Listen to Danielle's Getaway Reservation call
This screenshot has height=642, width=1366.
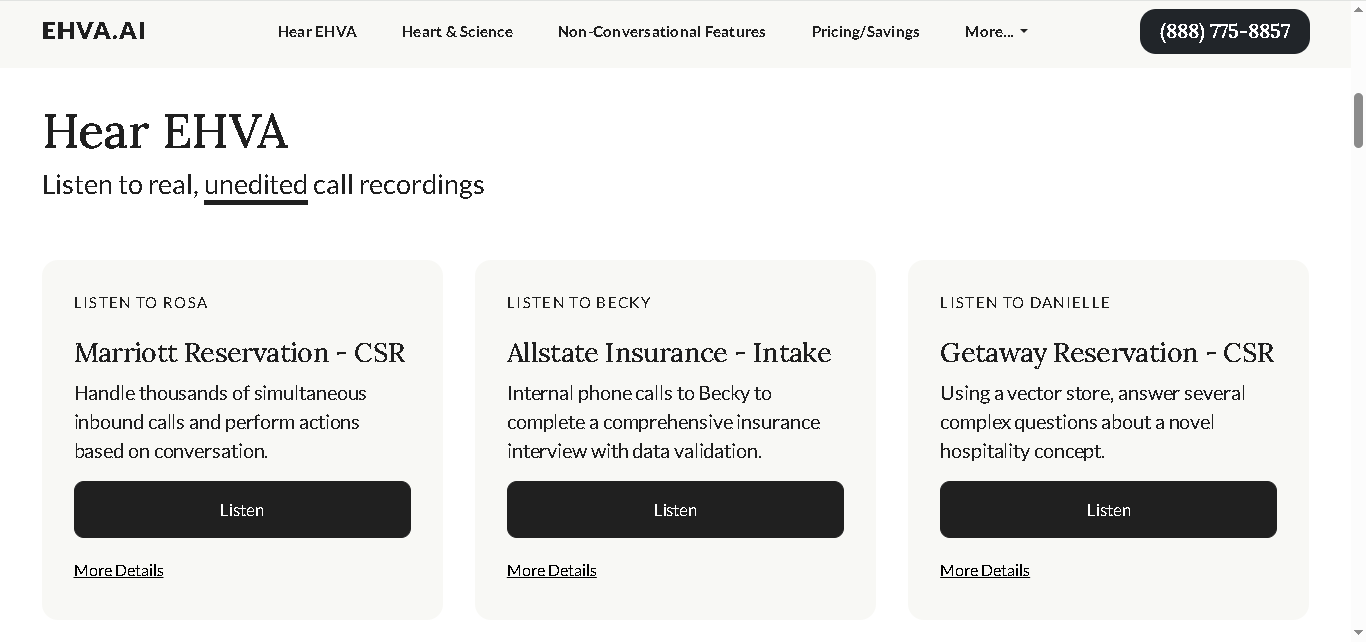click(x=1108, y=509)
